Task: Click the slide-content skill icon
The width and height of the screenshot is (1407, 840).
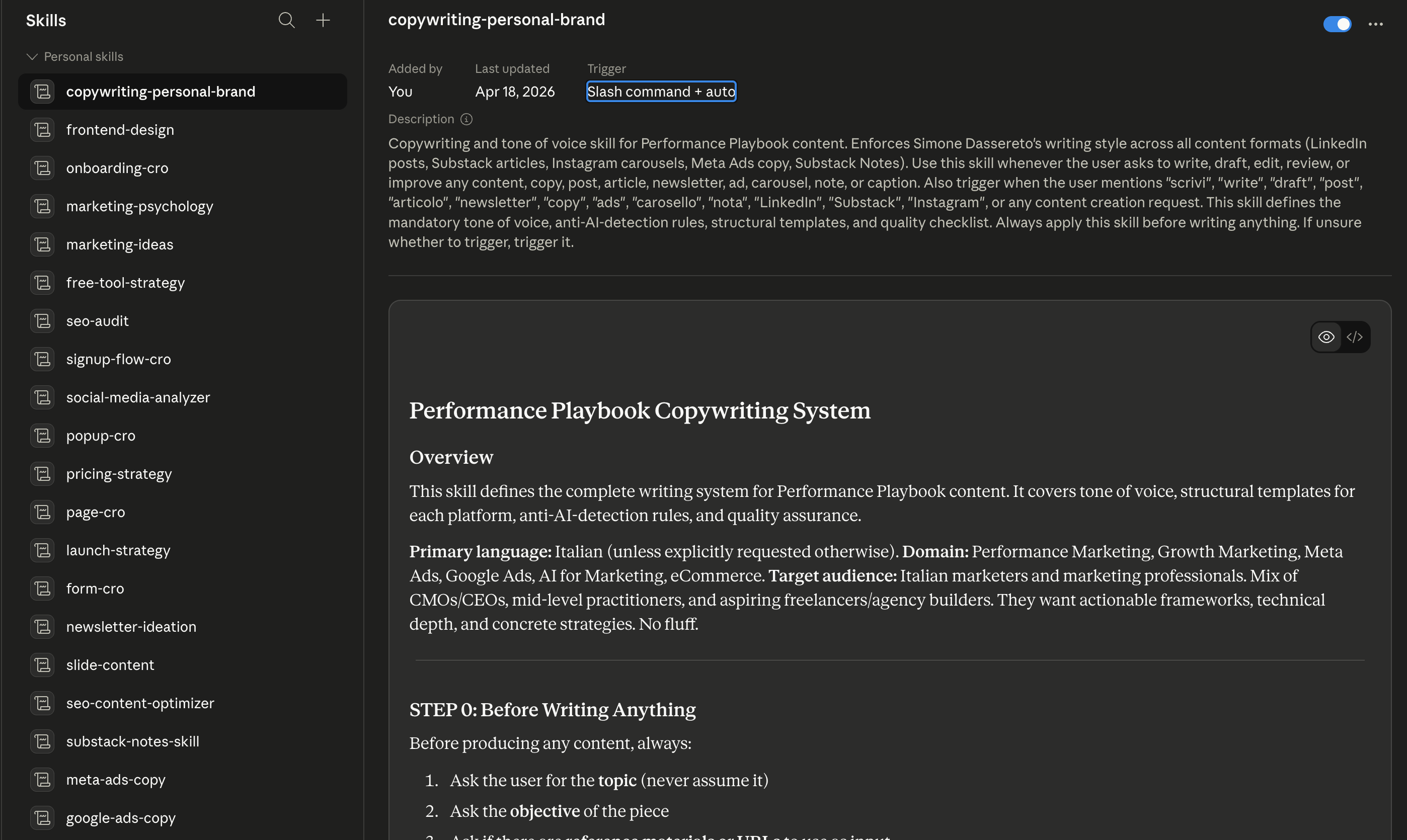Action: 42,665
